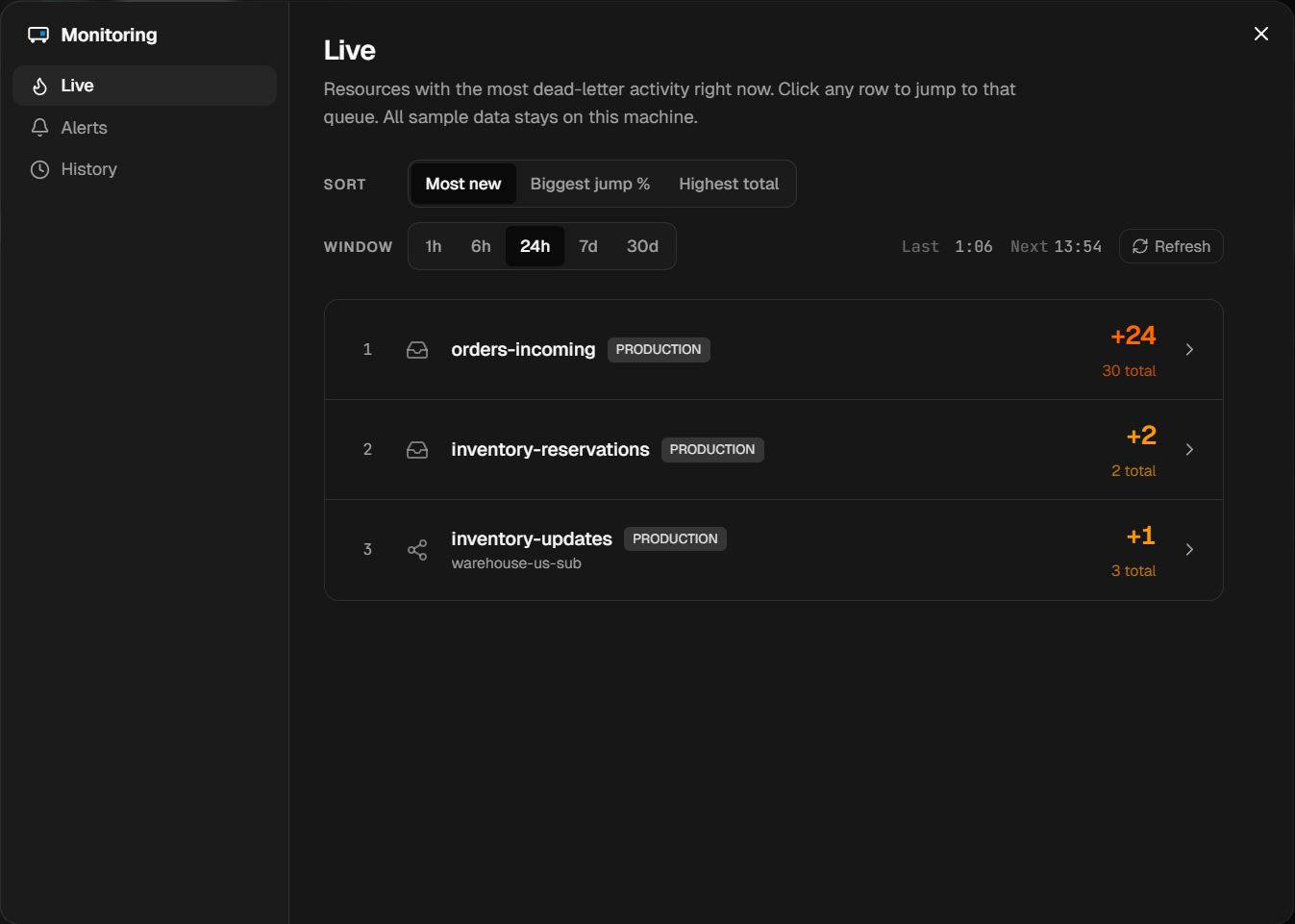Set window to 30d

tap(642, 246)
